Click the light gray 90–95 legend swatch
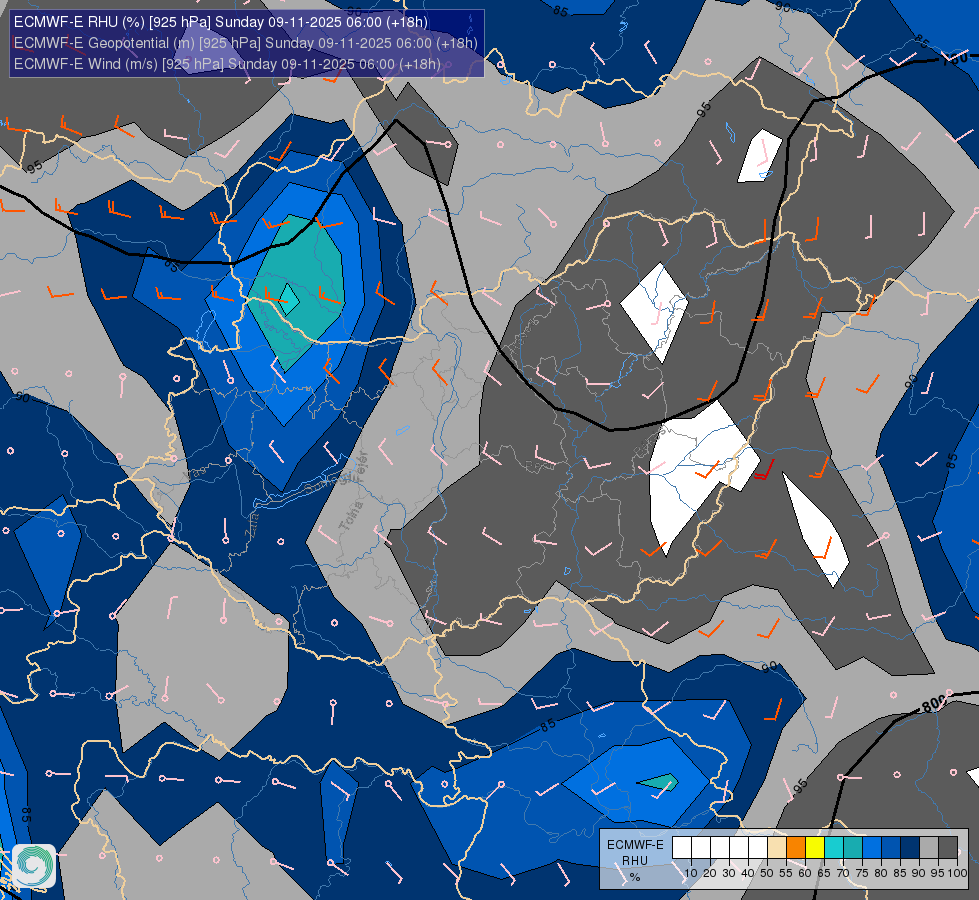Image resolution: width=979 pixels, height=900 pixels. point(929,848)
